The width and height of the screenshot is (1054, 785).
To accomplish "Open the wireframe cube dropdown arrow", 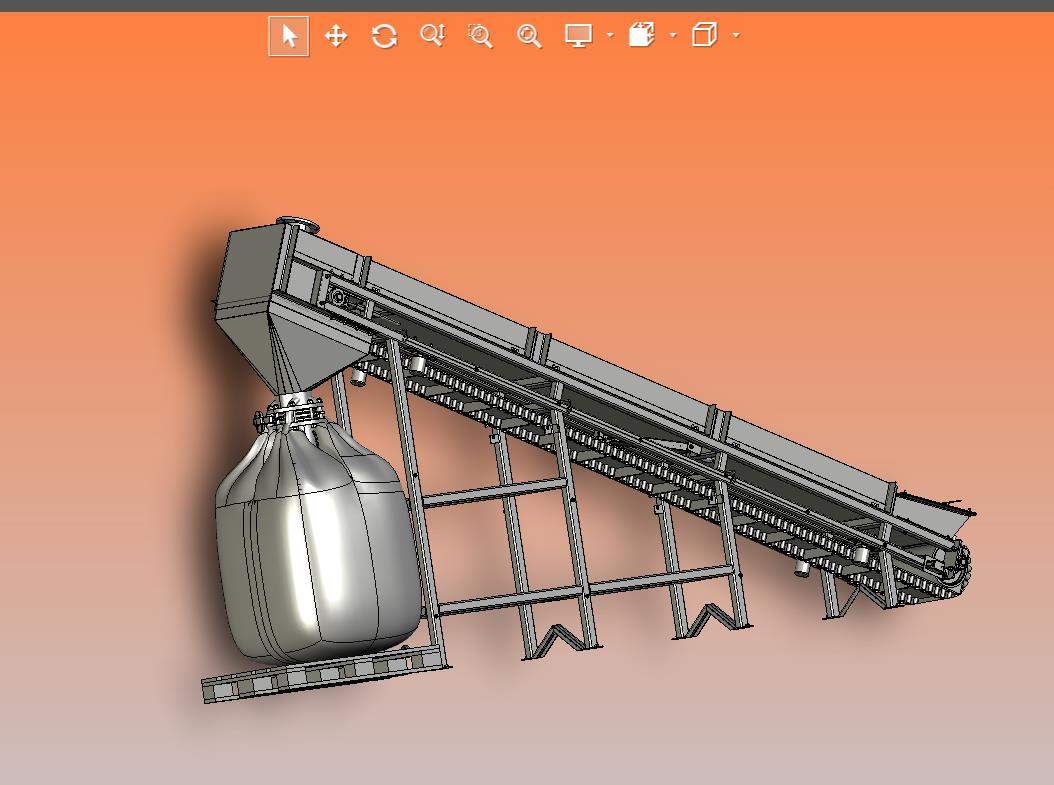I will tap(736, 35).
